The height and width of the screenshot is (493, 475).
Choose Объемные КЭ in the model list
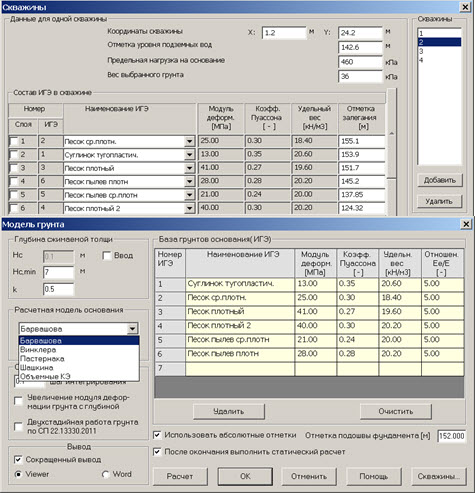coord(79,376)
